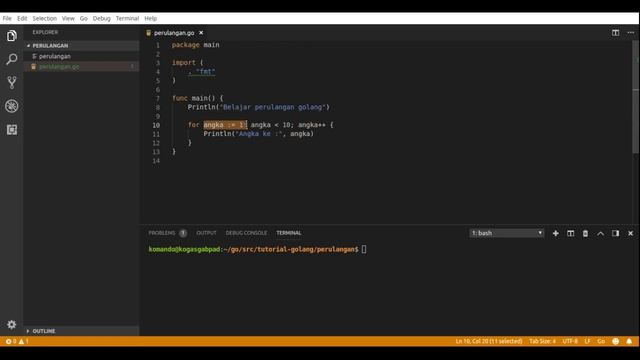Open editor More Actions menu

click(631, 33)
